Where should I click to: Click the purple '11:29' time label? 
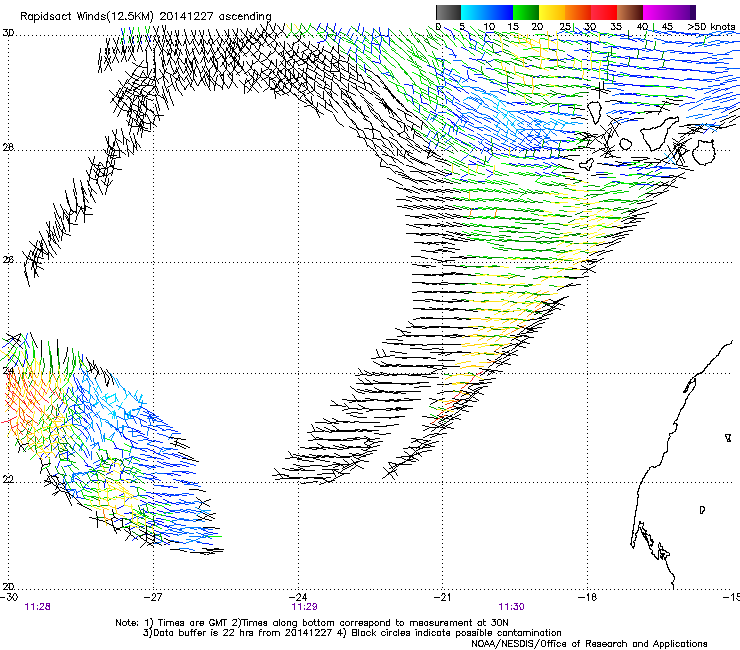pyautogui.click(x=304, y=607)
